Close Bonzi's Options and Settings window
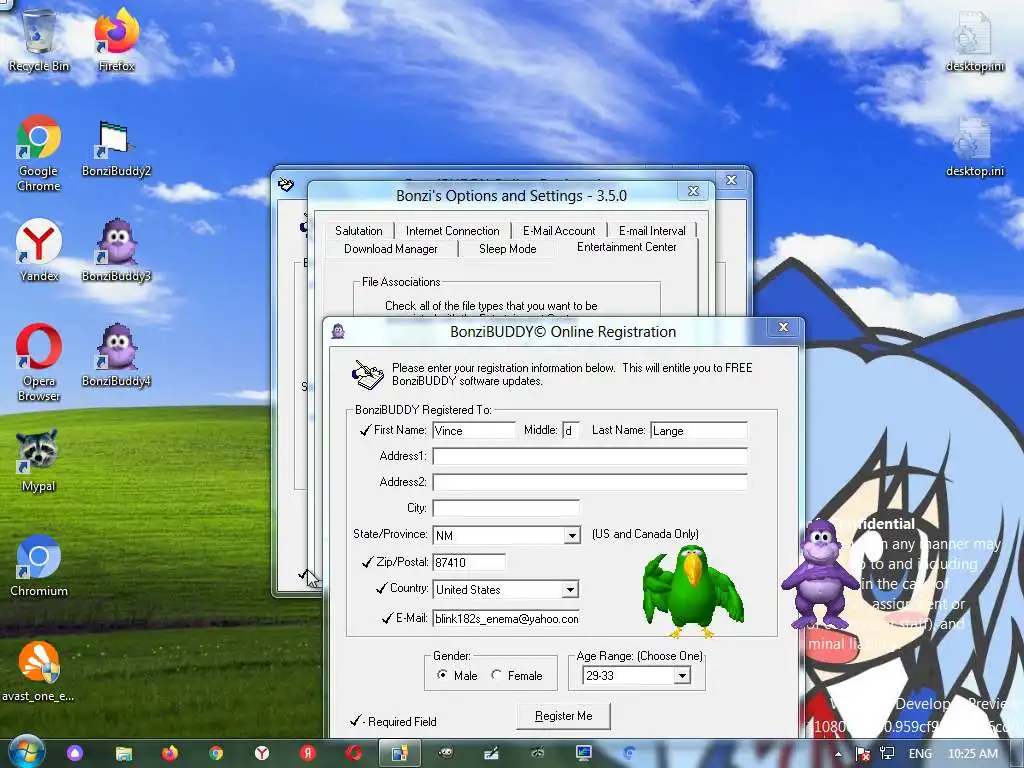Viewport: 1024px width, 768px height. pyautogui.click(x=694, y=191)
